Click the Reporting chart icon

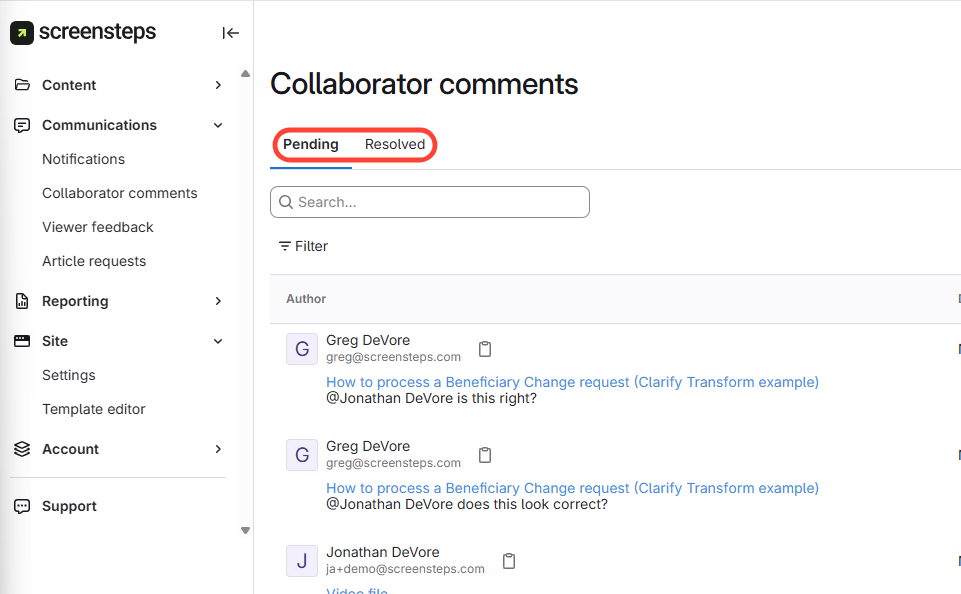(x=22, y=301)
